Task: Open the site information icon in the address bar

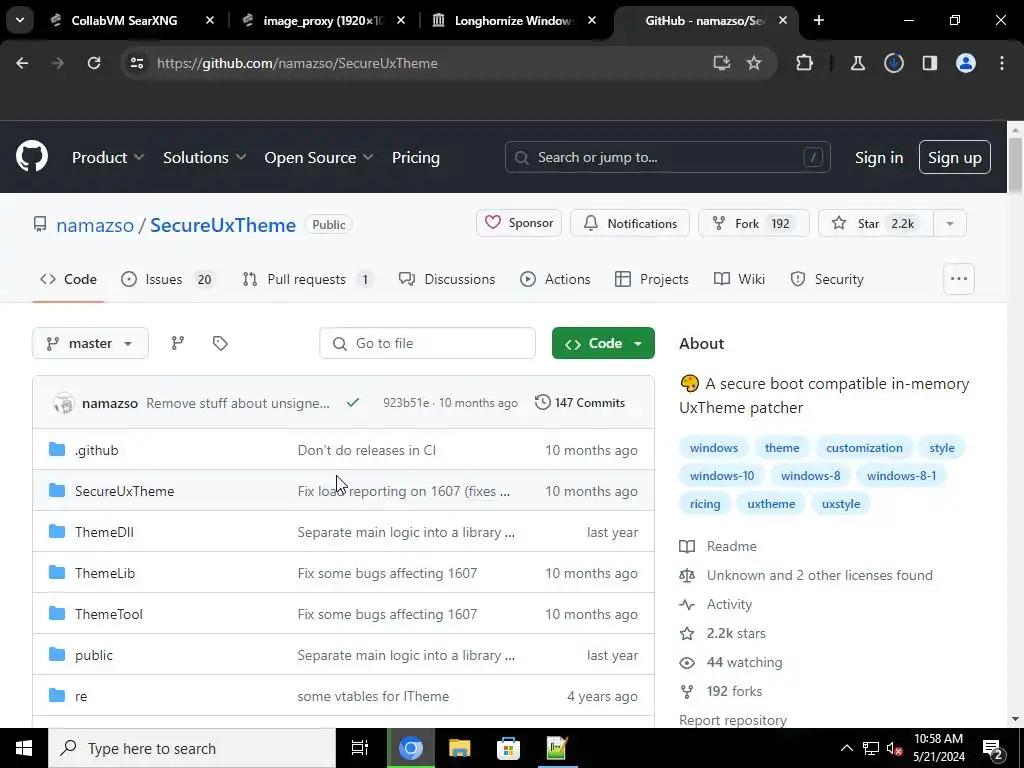Action: 137,63
